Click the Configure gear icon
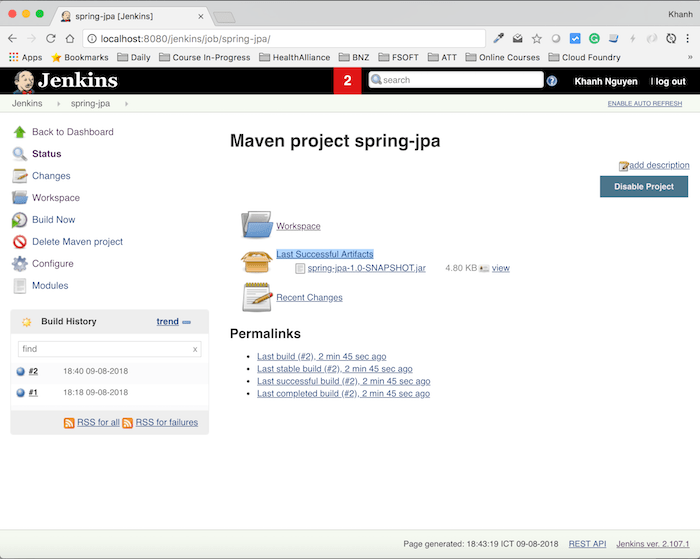 [20, 263]
